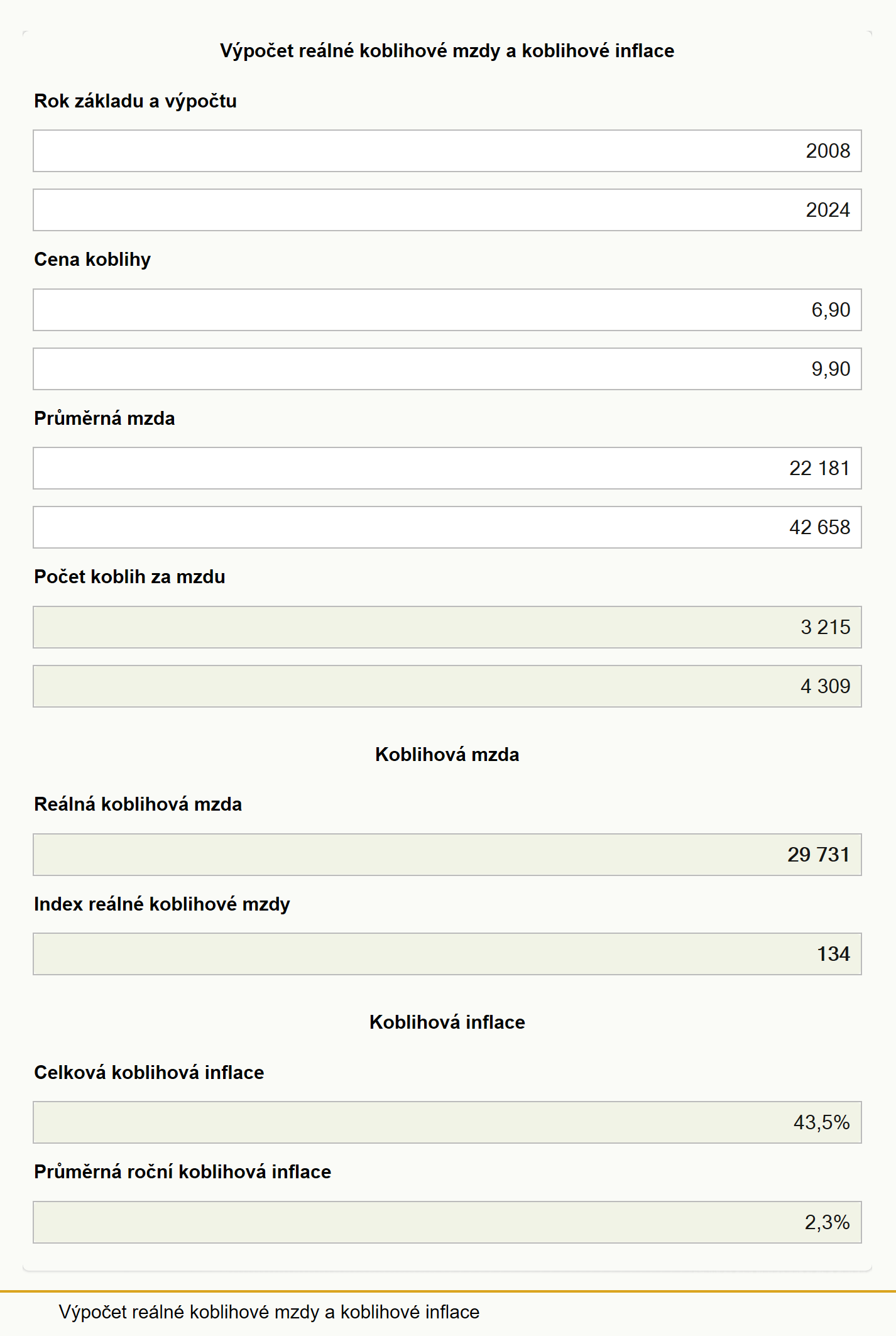This screenshot has height=1336, width=896.
Task: Click the real donut wage result 29 731
Action: (447, 855)
